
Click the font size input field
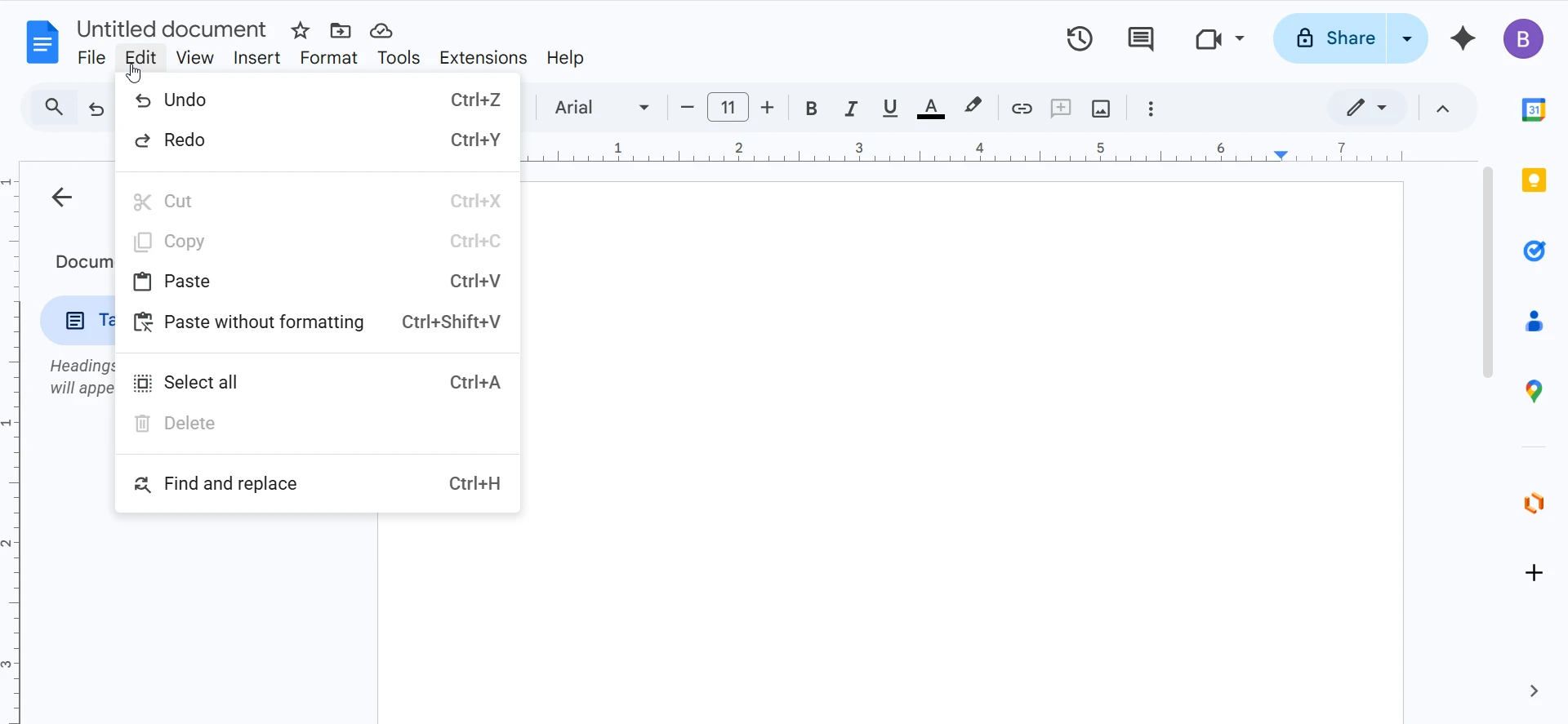[x=728, y=108]
